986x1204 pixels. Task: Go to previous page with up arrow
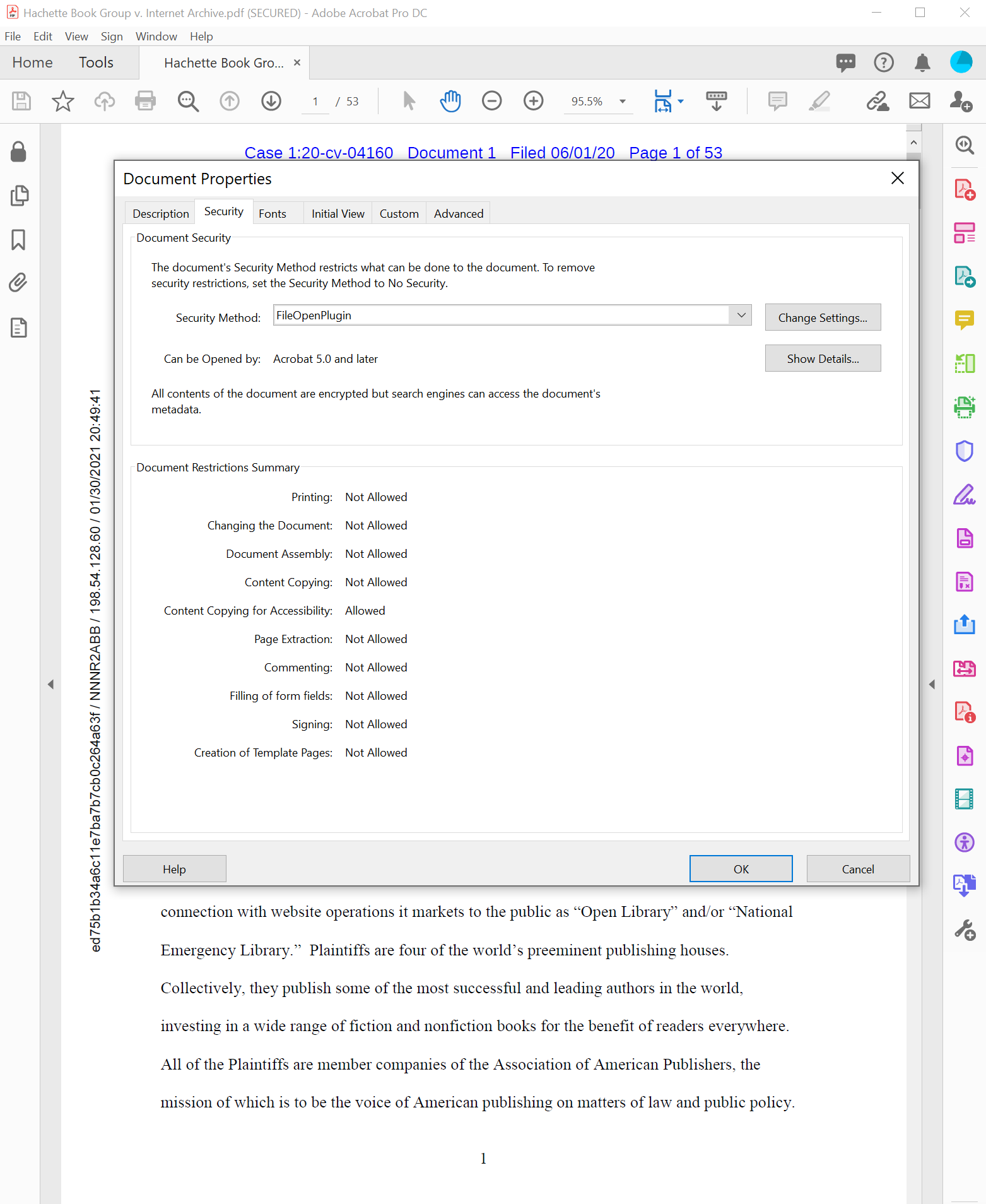(230, 101)
